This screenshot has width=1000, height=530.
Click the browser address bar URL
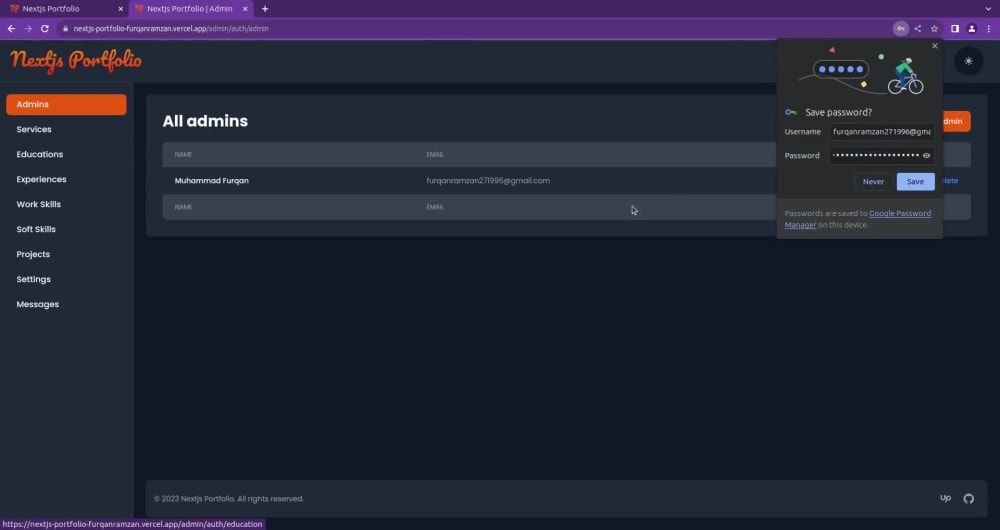tap(171, 29)
